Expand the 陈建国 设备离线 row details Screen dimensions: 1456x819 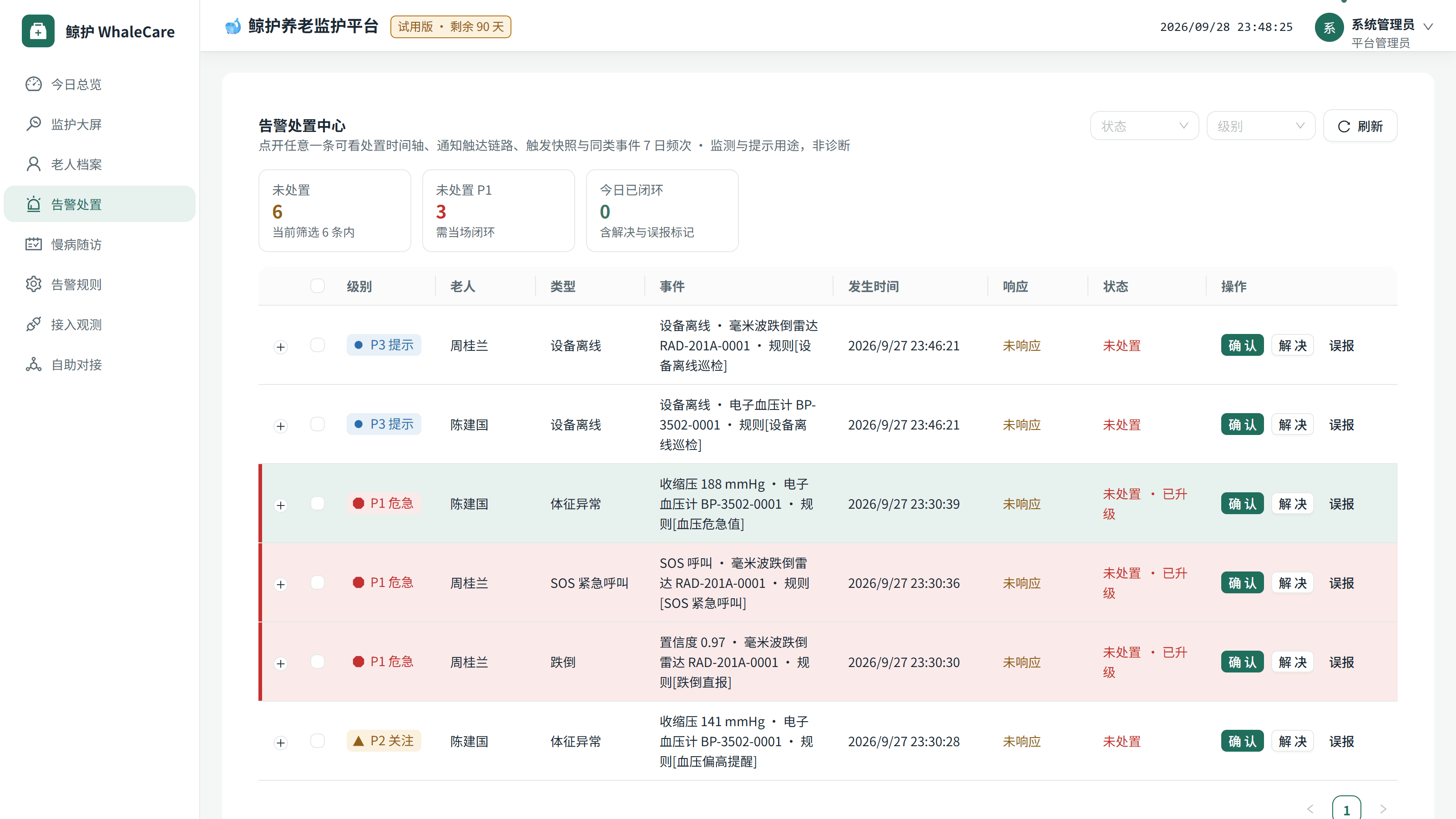281,426
